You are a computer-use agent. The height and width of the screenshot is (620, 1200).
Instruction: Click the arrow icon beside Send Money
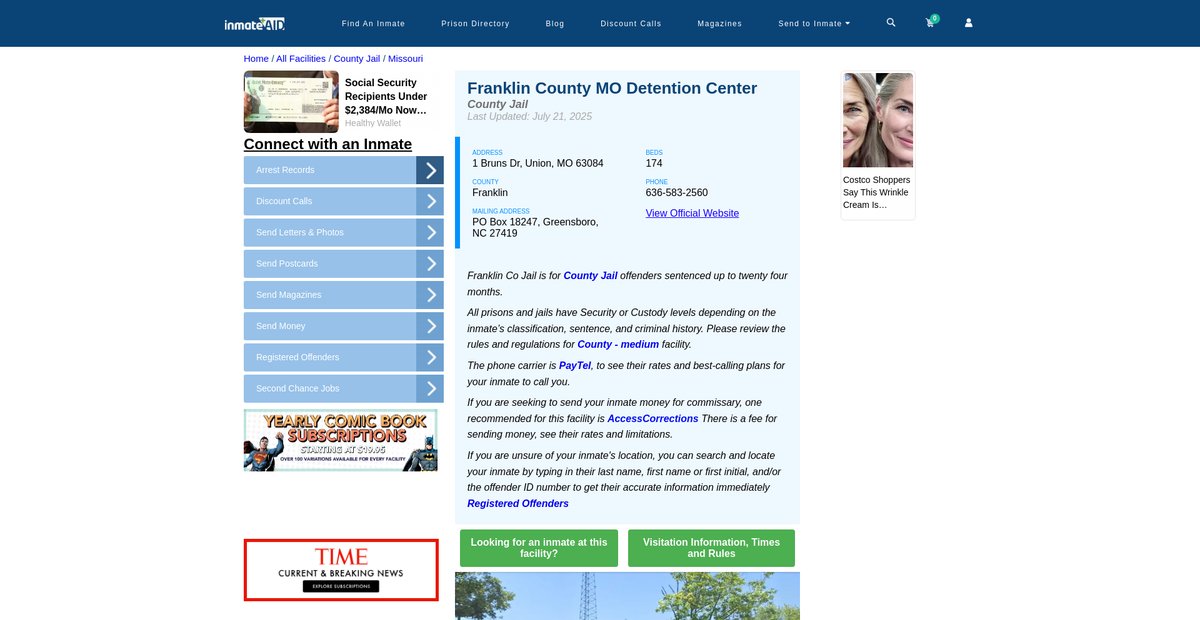pyautogui.click(x=430, y=326)
